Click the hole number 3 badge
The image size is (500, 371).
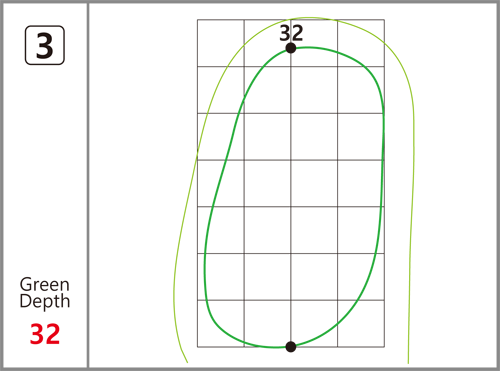tap(45, 45)
